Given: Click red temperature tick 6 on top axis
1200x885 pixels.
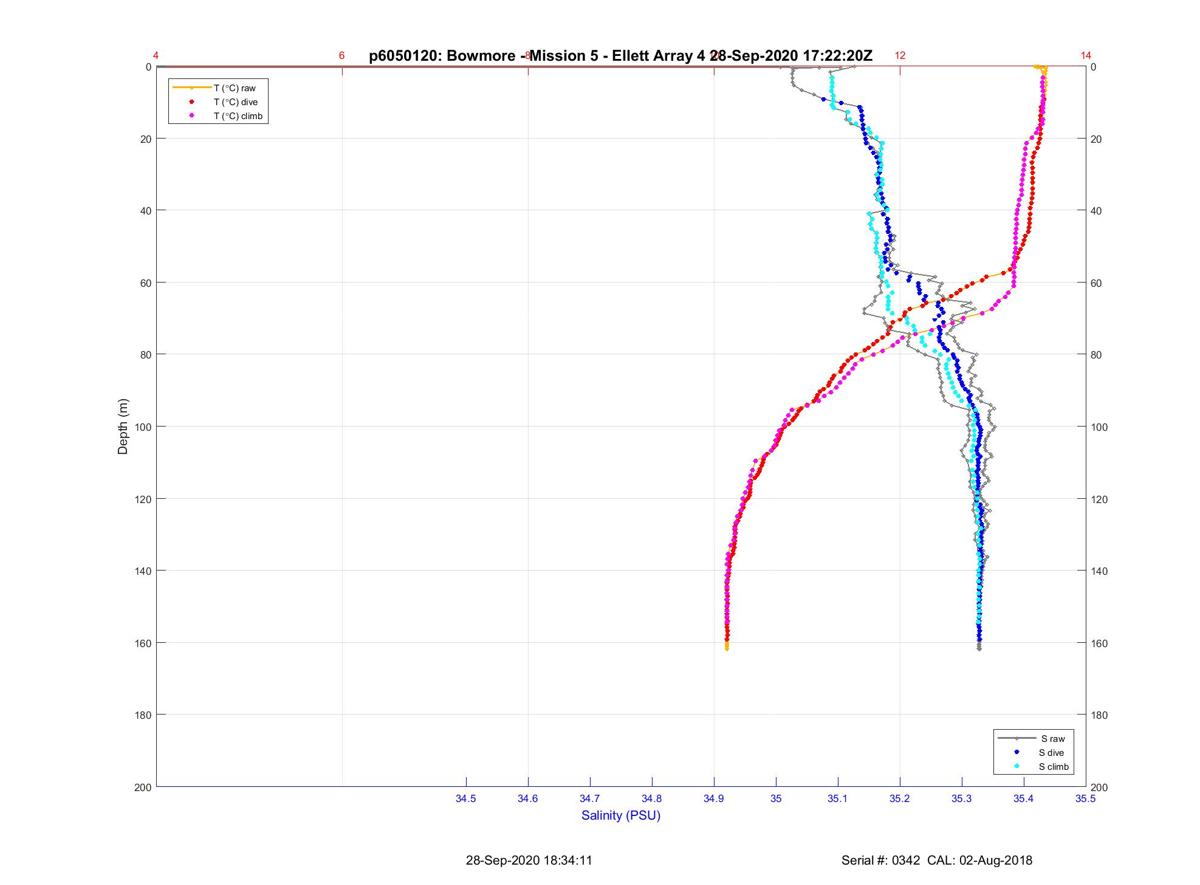Looking at the screenshot, I should (342, 56).
